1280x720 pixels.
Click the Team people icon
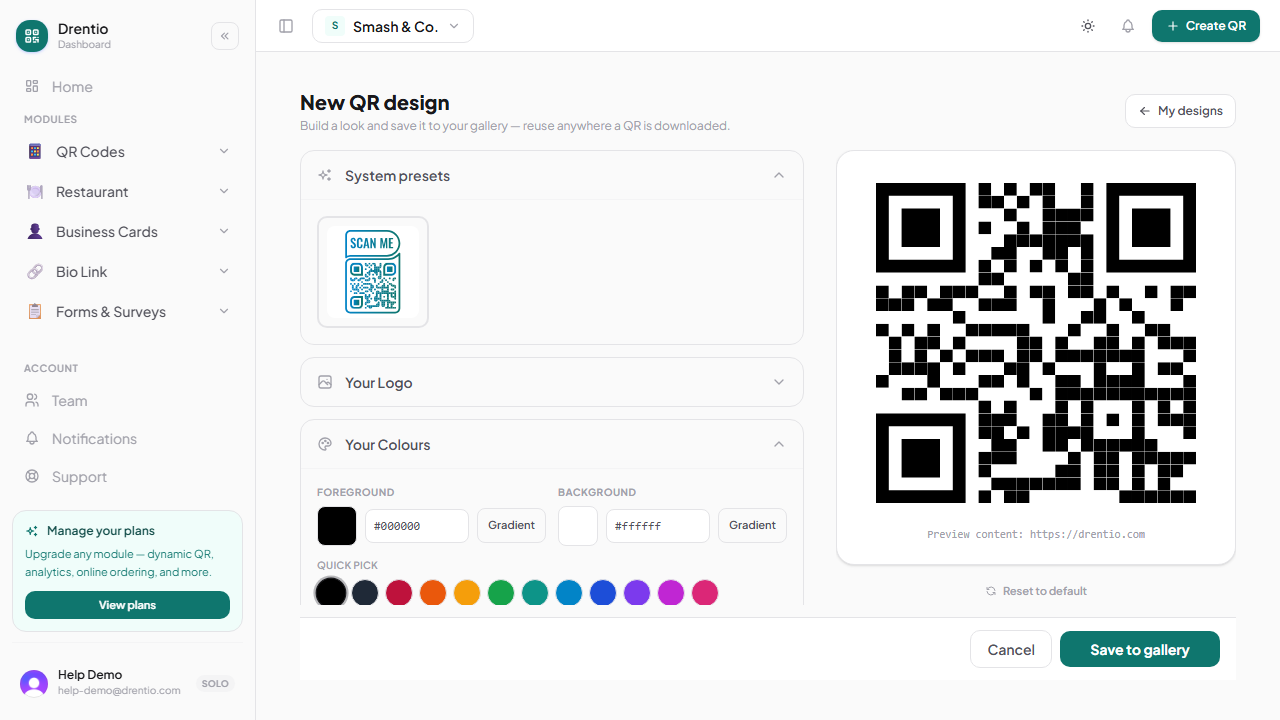32,401
